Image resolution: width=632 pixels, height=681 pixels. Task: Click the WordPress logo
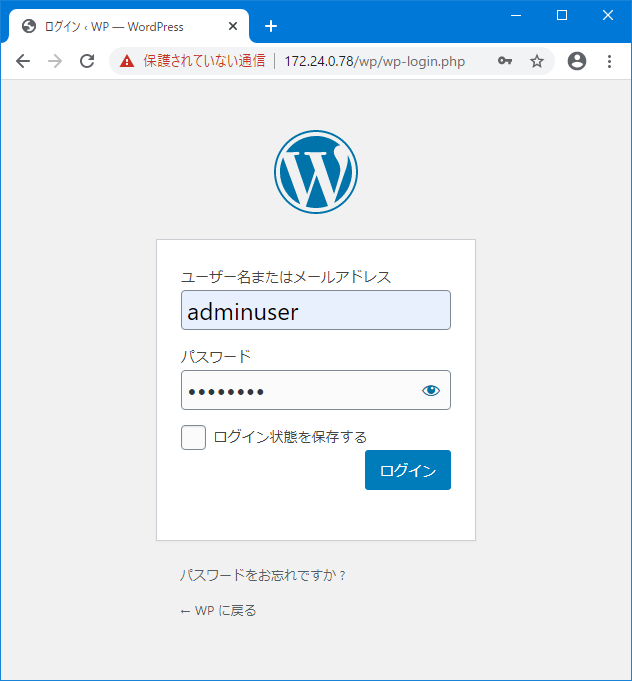click(316, 172)
